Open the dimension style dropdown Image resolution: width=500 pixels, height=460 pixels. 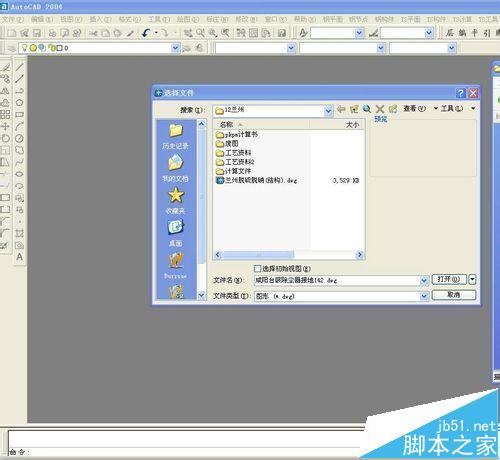(429, 33)
